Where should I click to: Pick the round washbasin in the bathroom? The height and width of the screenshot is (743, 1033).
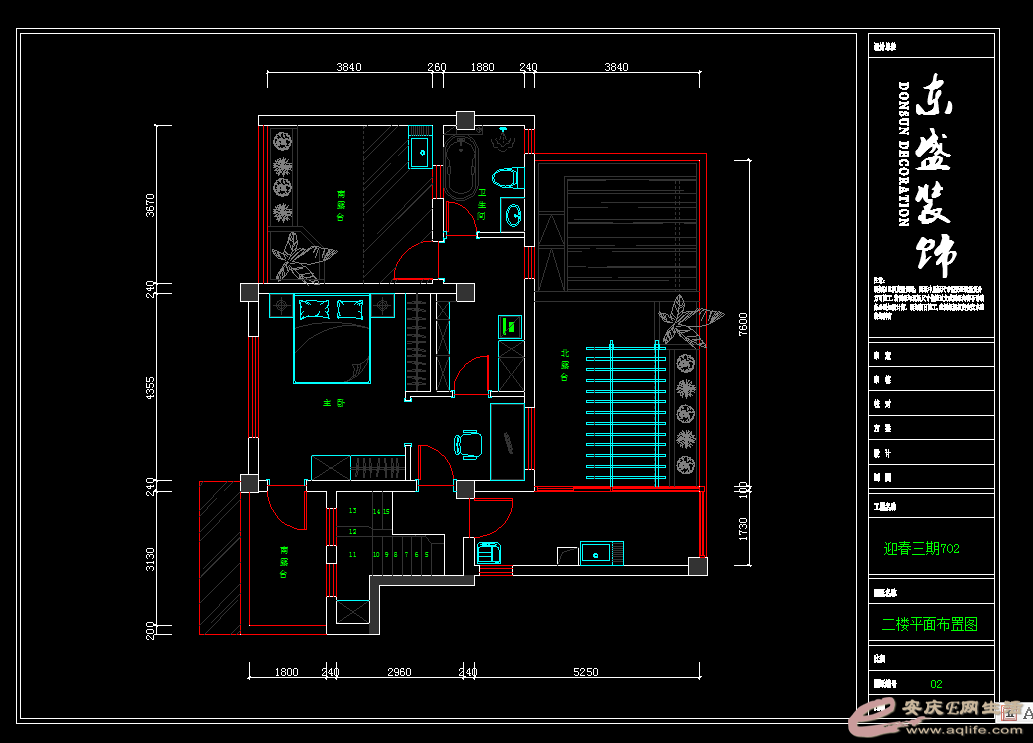coord(513,215)
